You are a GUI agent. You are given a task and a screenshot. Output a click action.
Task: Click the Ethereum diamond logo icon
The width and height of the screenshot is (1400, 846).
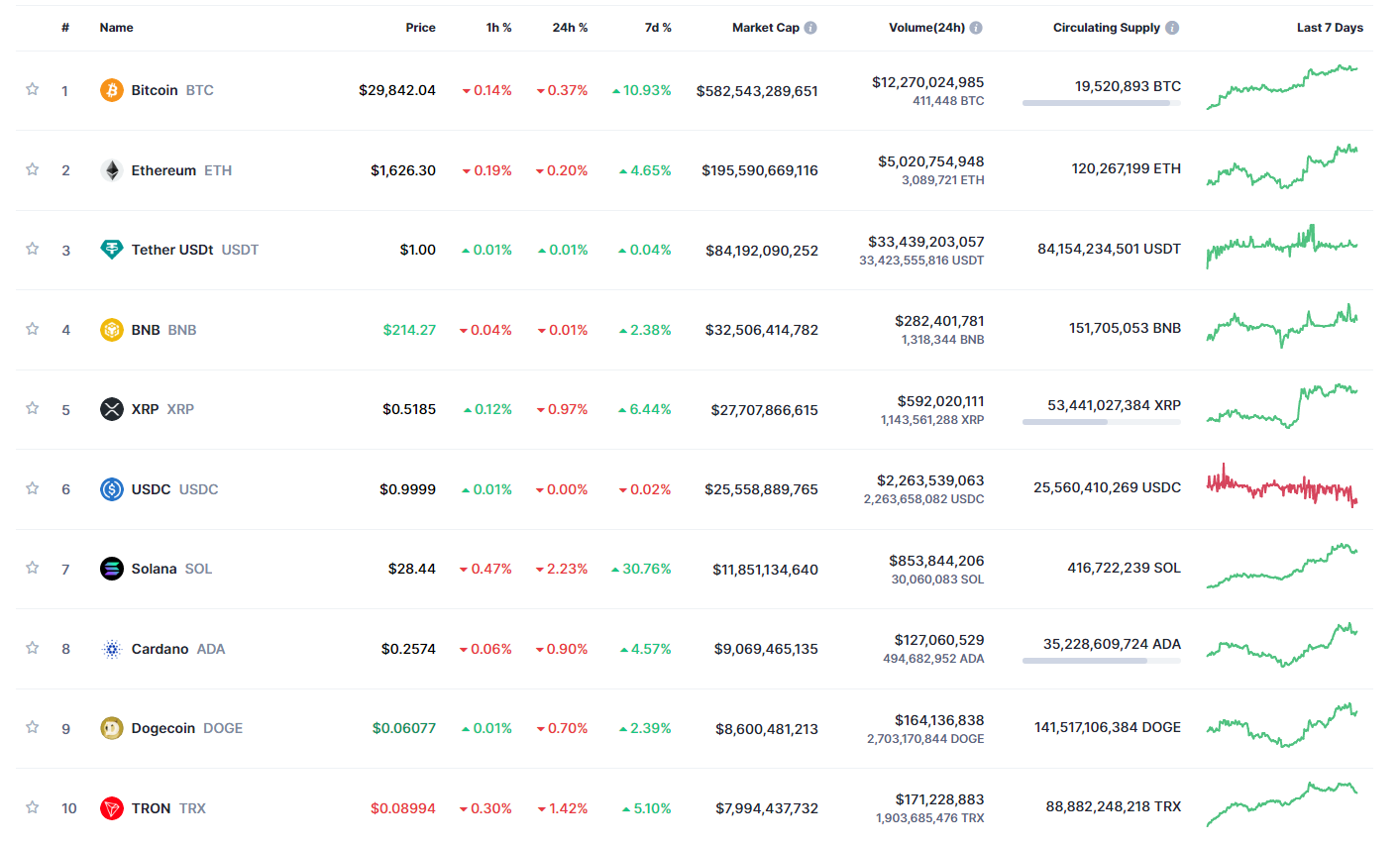(x=112, y=170)
